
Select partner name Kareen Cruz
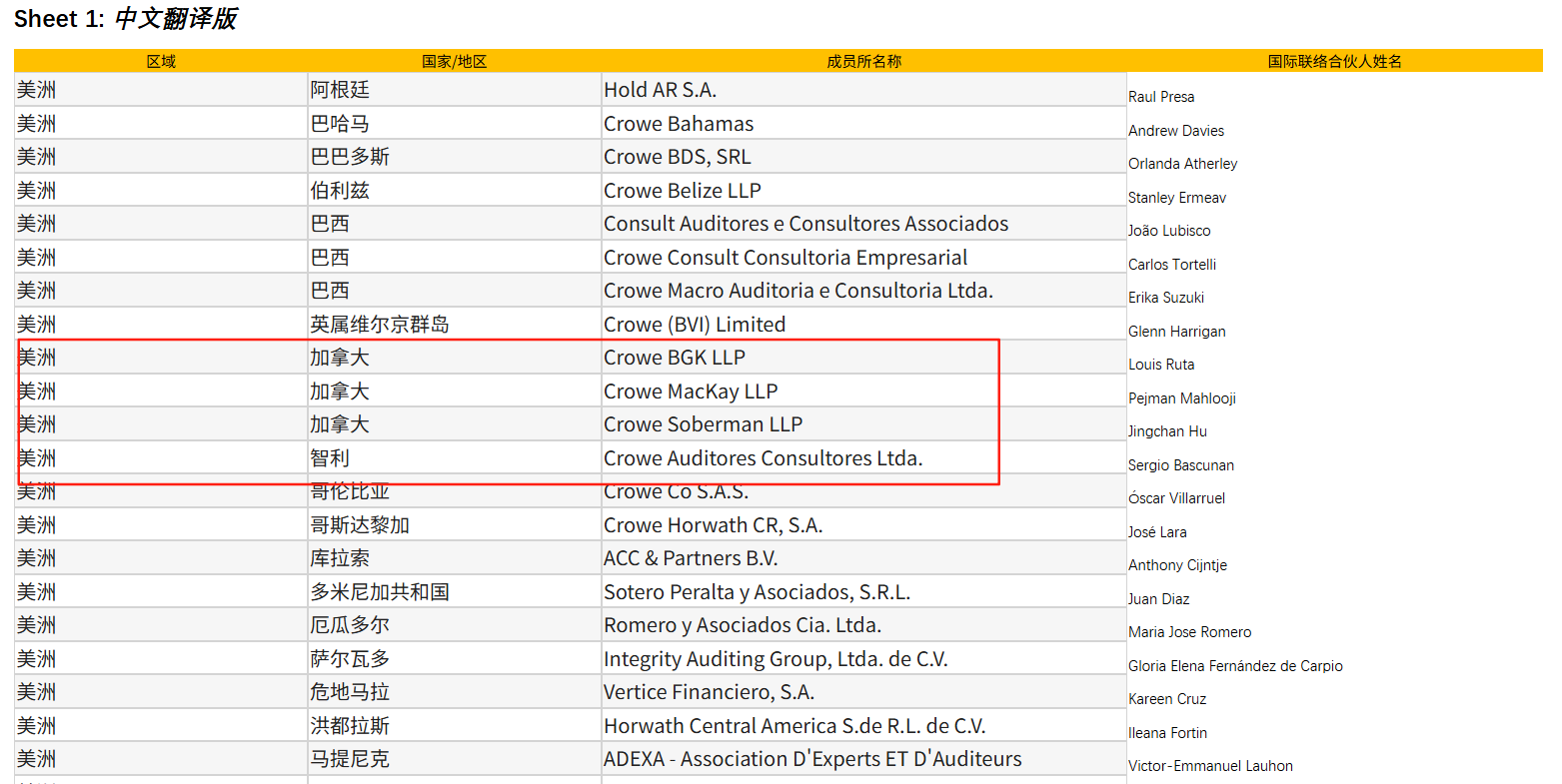click(x=1167, y=699)
